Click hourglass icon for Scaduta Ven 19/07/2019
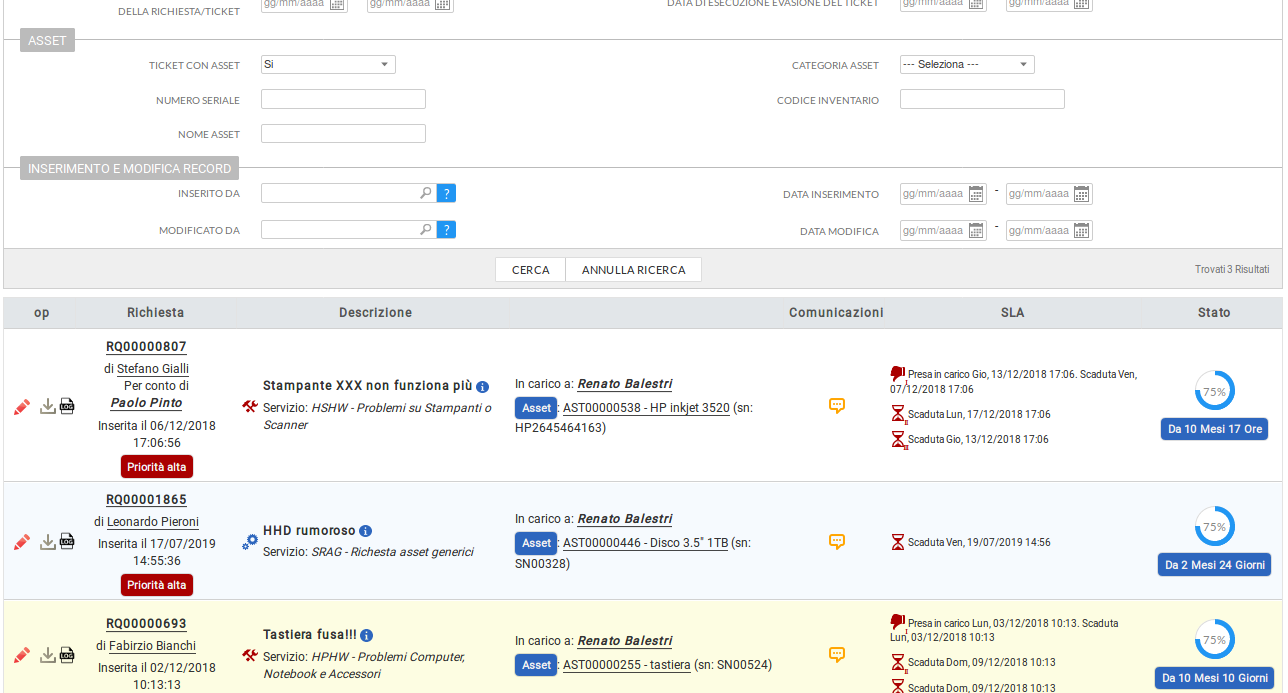This screenshot has height=693, width=1288. point(898,542)
